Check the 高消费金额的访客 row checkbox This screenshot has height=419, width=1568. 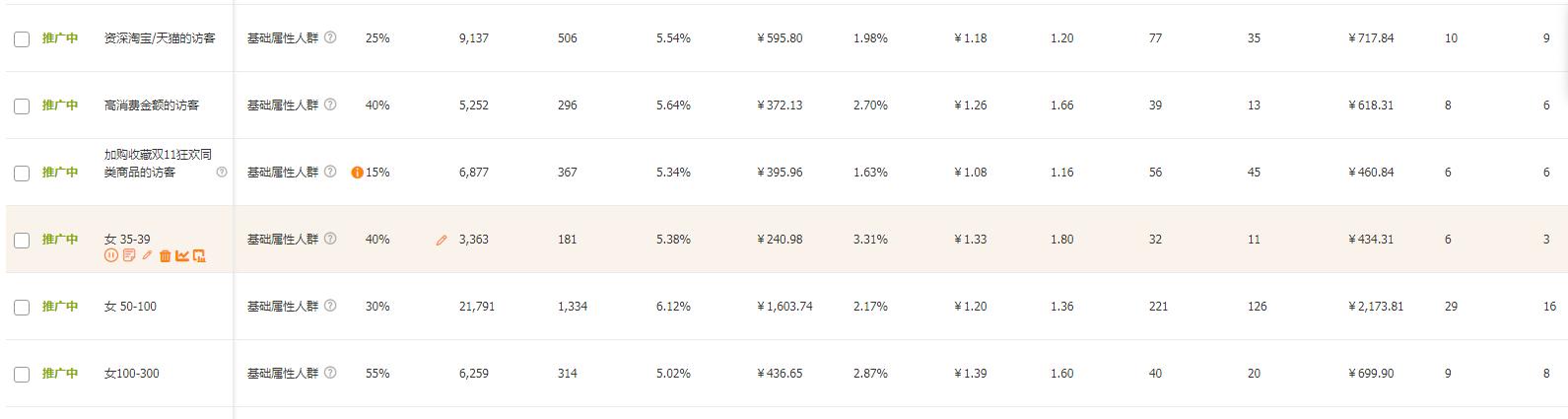22,106
